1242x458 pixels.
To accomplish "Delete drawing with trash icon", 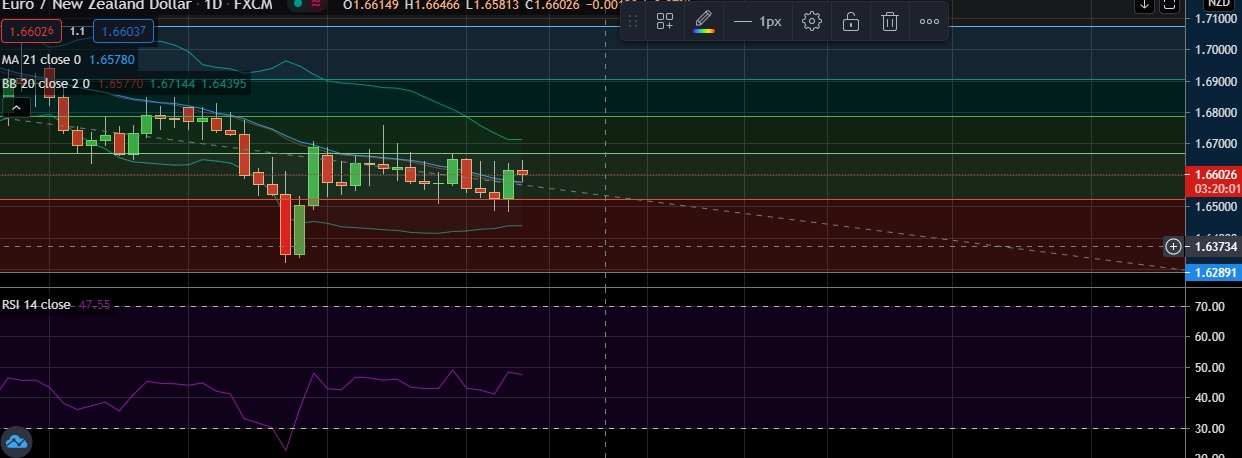I will [890, 21].
